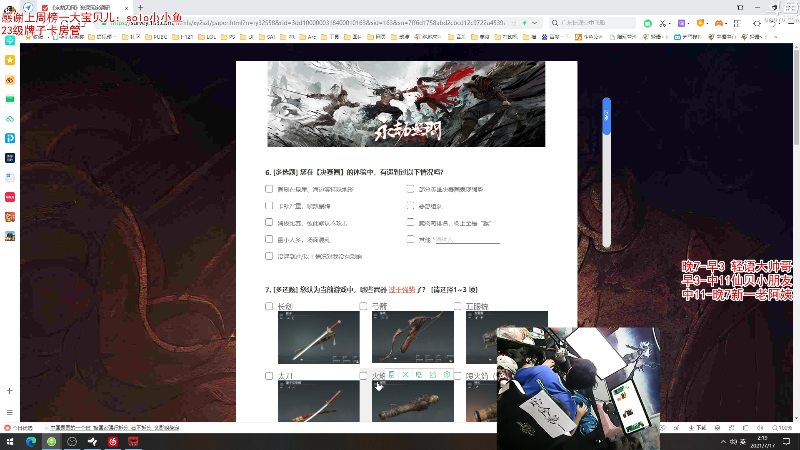Tick the first right option of question 6

[x=410, y=189]
